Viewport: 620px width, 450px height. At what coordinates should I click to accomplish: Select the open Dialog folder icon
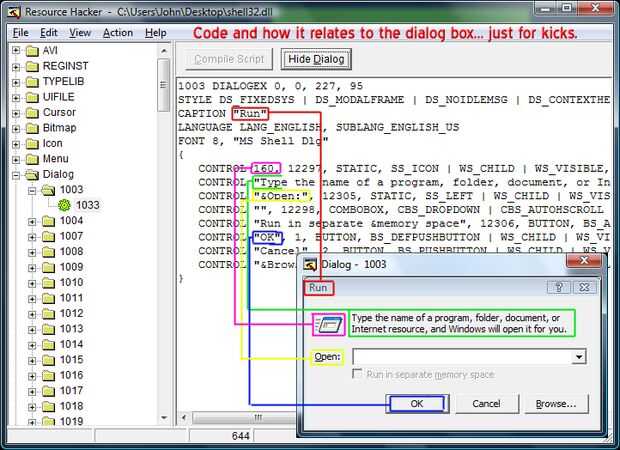(x=32, y=175)
